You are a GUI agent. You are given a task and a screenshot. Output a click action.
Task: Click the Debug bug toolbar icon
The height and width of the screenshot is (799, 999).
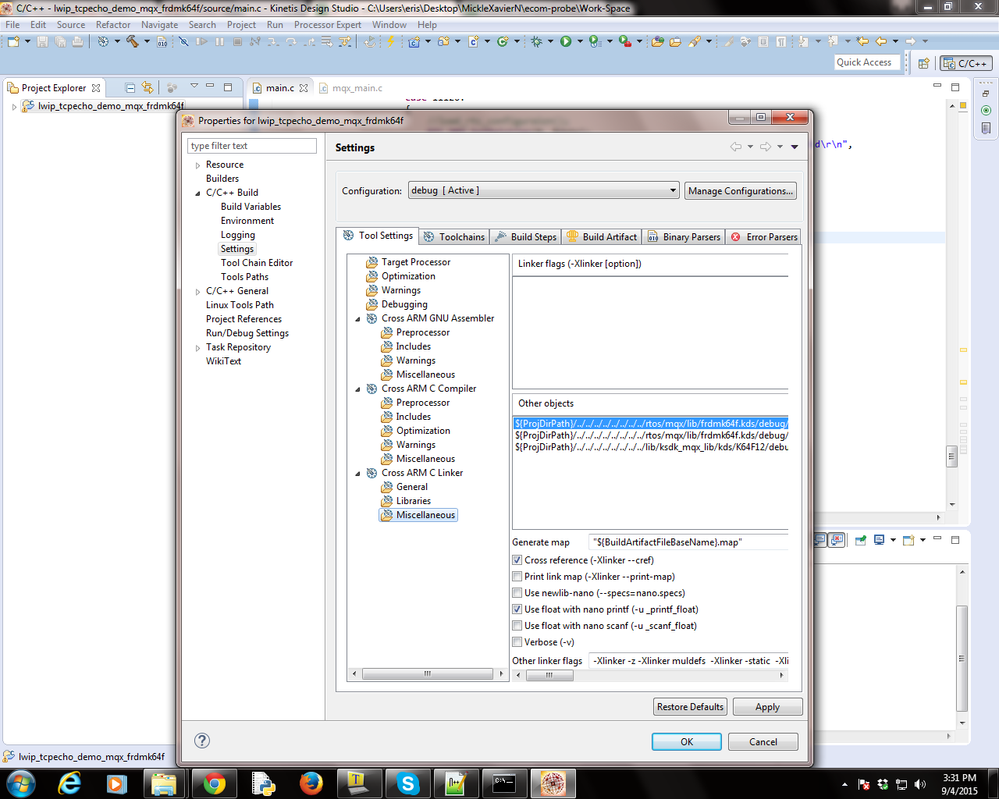[x=536, y=42]
